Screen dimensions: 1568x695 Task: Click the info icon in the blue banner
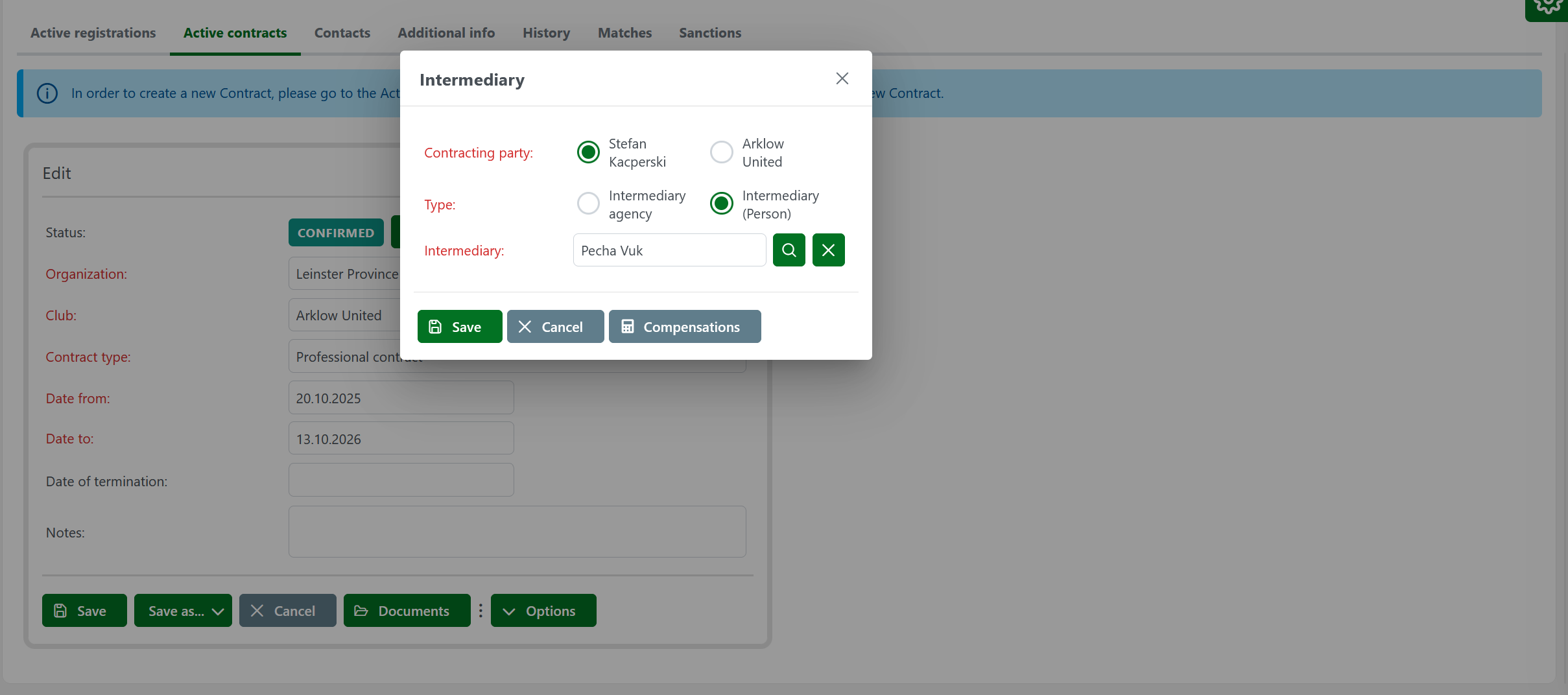click(47, 93)
